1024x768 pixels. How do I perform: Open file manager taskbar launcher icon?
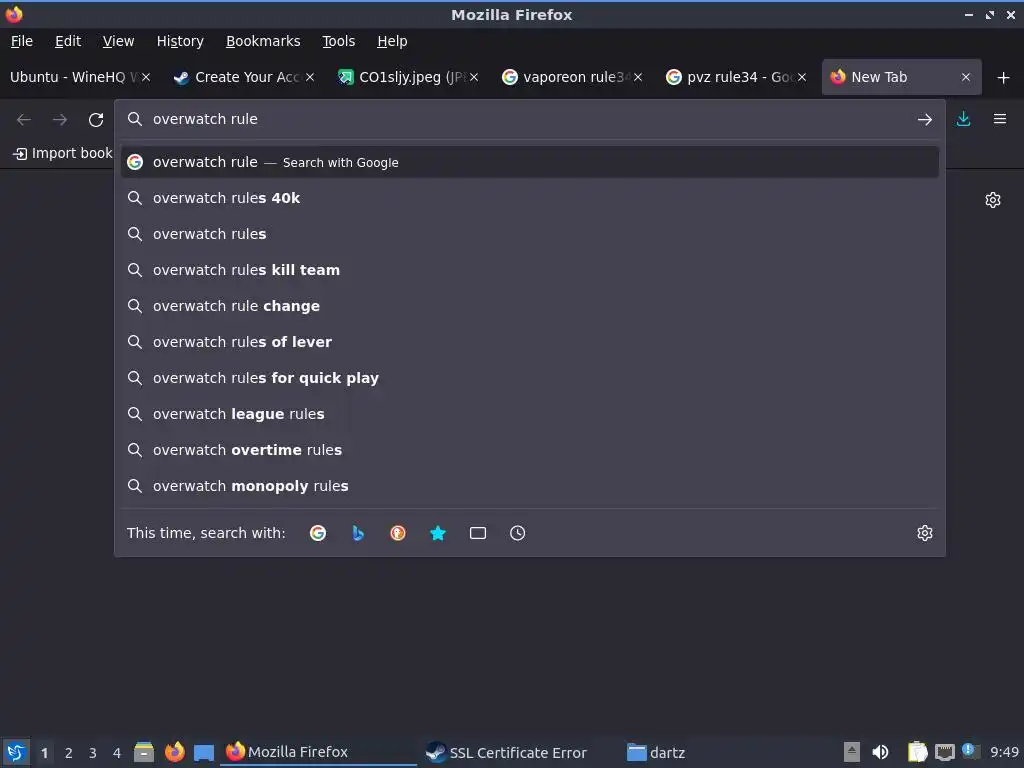[x=144, y=752]
